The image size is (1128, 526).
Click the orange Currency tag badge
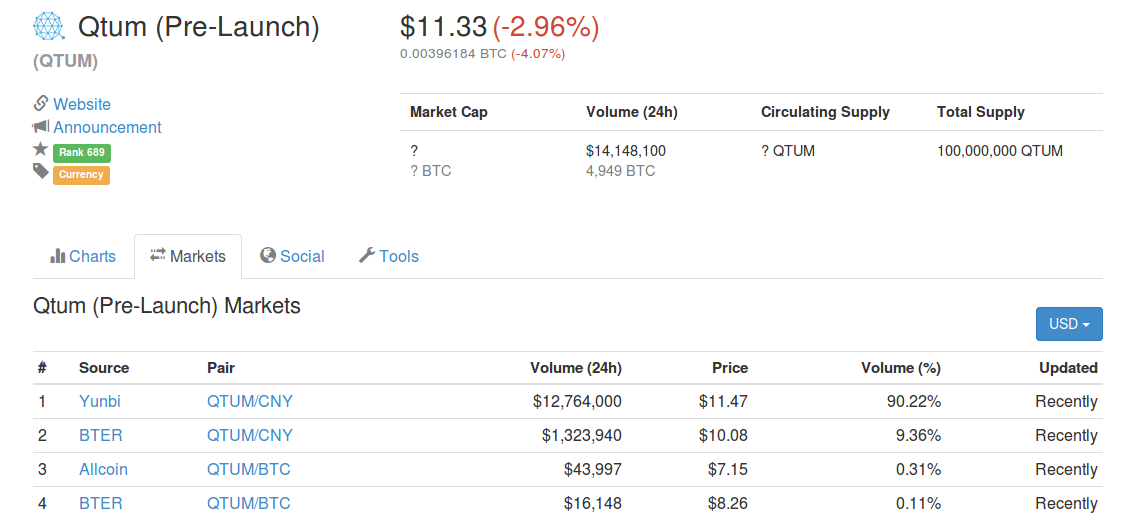pyautogui.click(x=81, y=175)
